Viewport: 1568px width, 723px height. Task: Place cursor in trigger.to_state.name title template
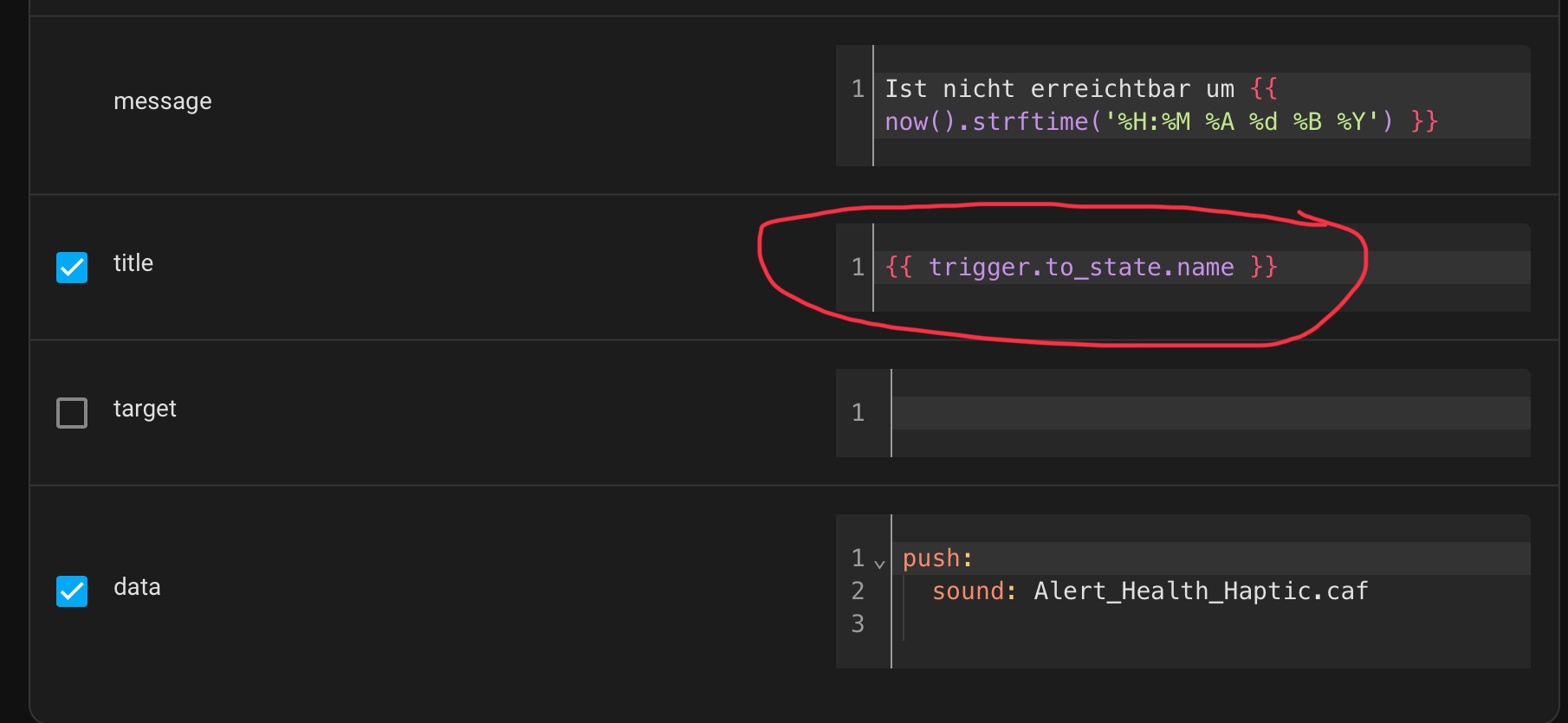(x=1080, y=268)
